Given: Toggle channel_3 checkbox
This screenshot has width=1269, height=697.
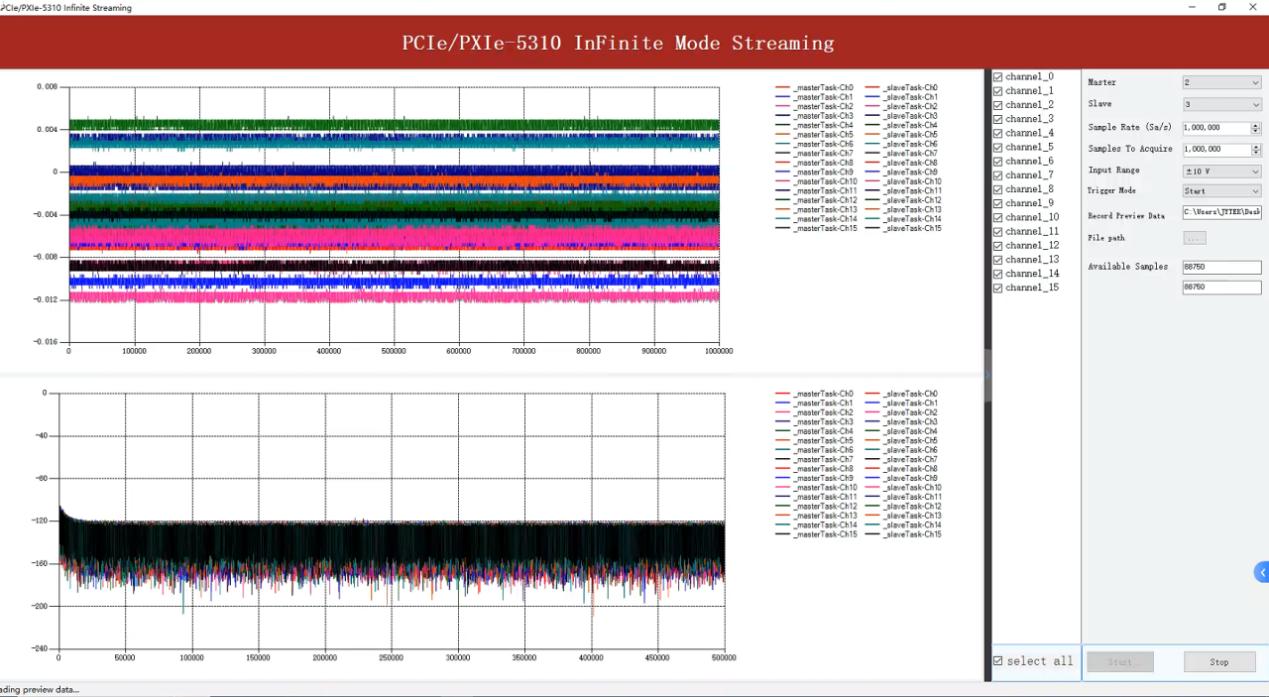Looking at the screenshot, I should pyautogui.click(x=998, y=119).
